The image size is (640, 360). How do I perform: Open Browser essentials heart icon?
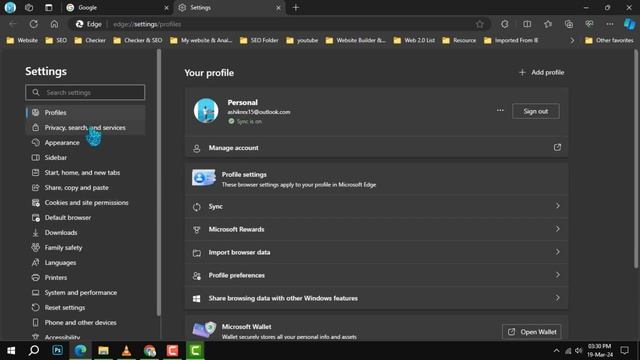(589, 24)
